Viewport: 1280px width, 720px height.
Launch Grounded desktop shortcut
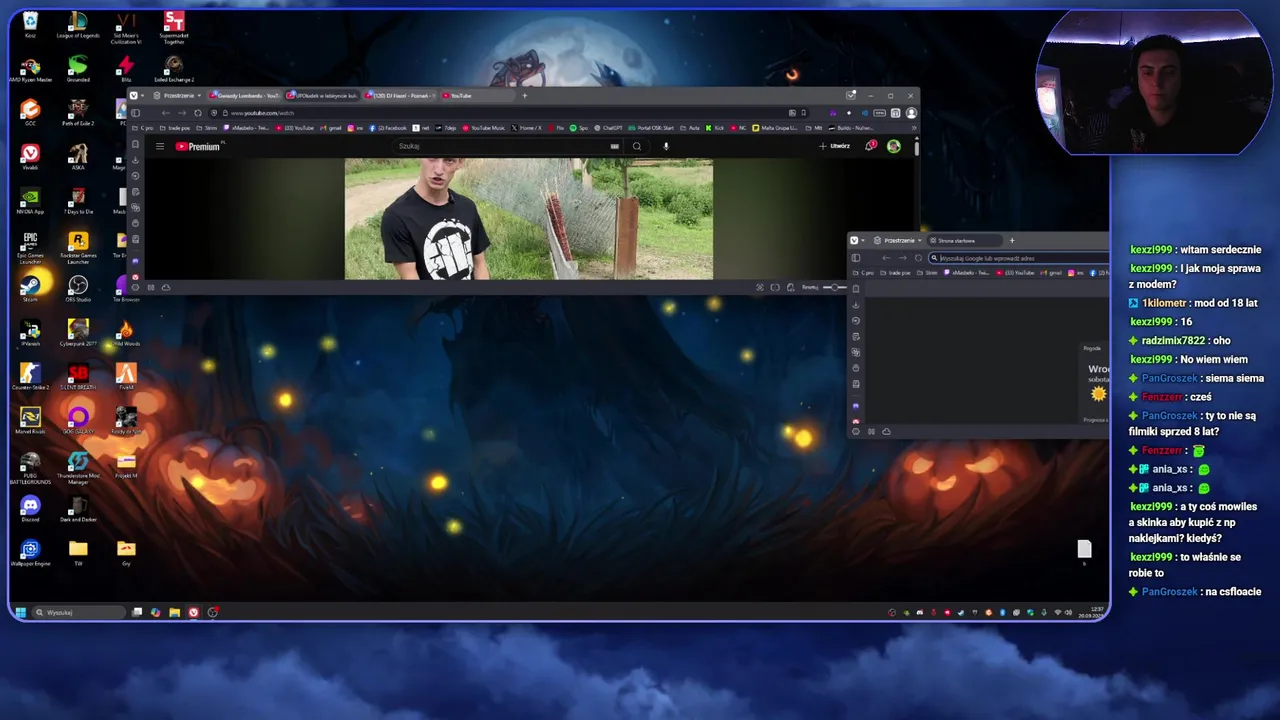78,70
